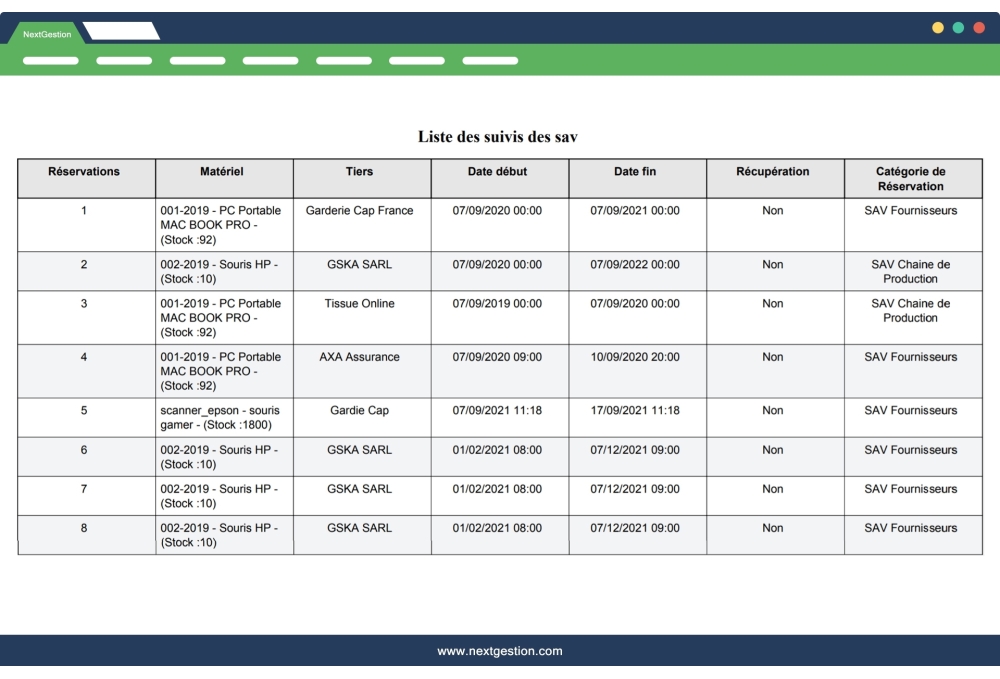
Task: Sort the table by Date début column
Action: coord(498,177)
